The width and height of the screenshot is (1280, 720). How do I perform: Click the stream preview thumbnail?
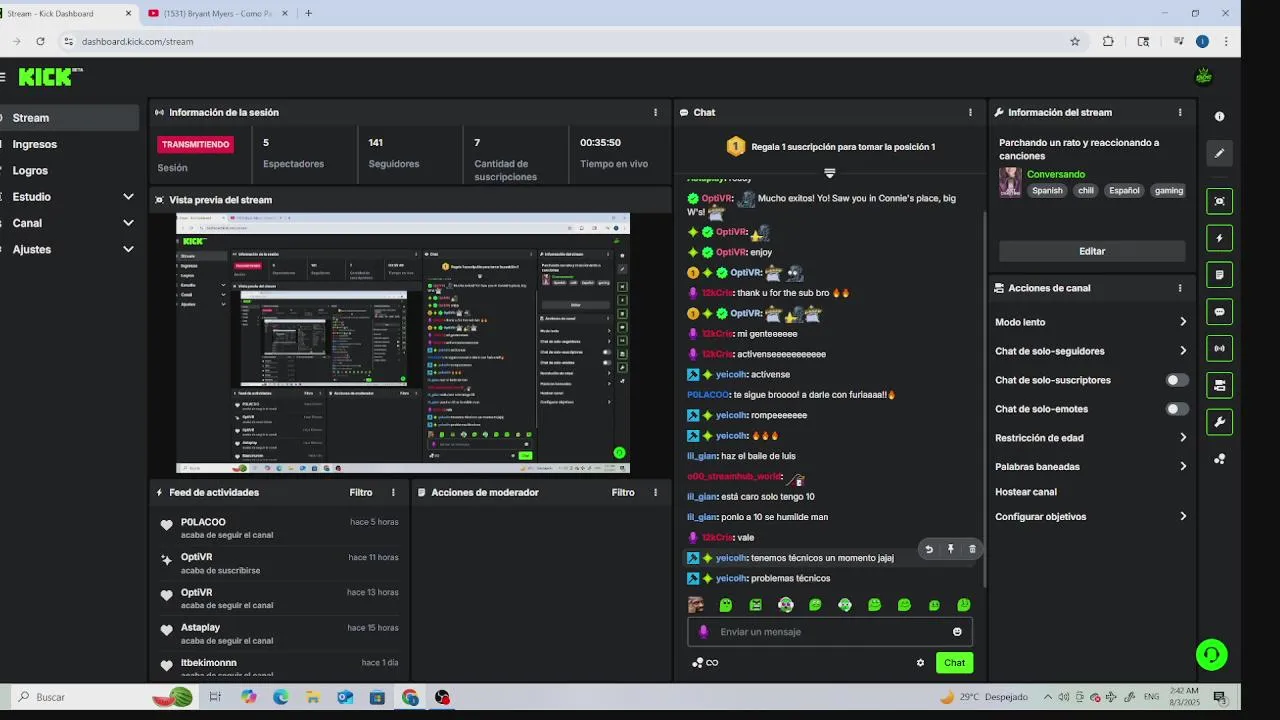click(x=403, y=343)
